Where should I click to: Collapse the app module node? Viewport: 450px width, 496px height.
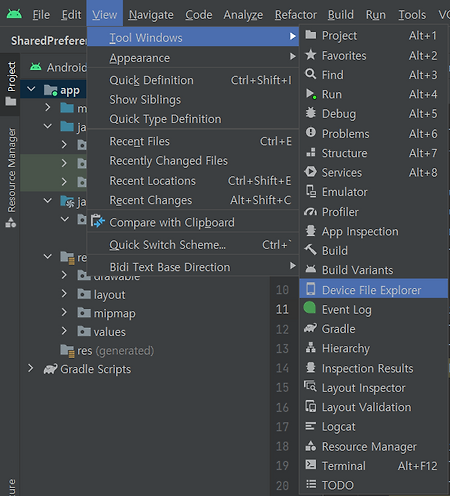point(31,89)
